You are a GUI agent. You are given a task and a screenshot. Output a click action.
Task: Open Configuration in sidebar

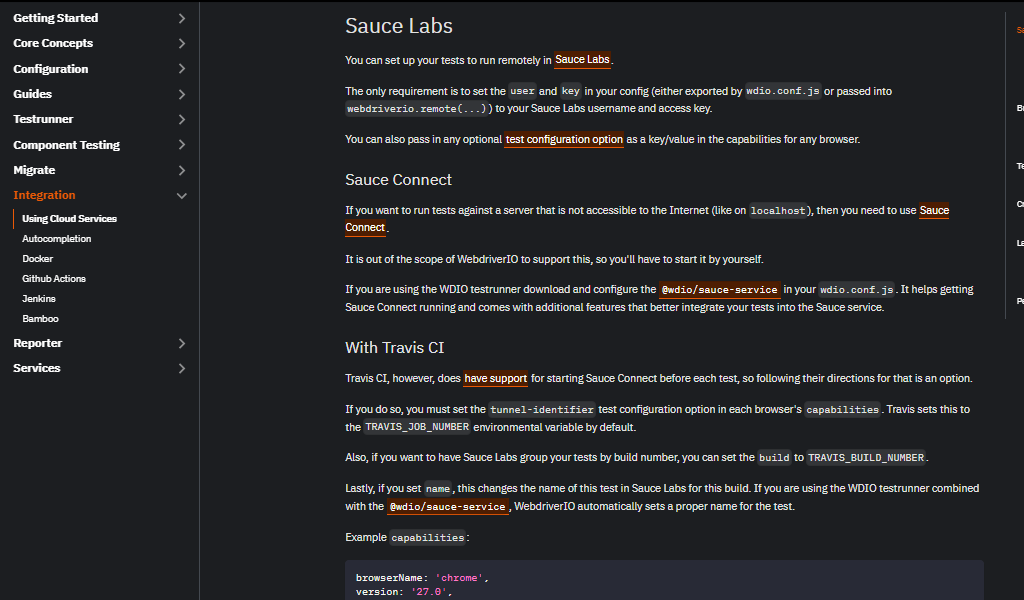50,69
